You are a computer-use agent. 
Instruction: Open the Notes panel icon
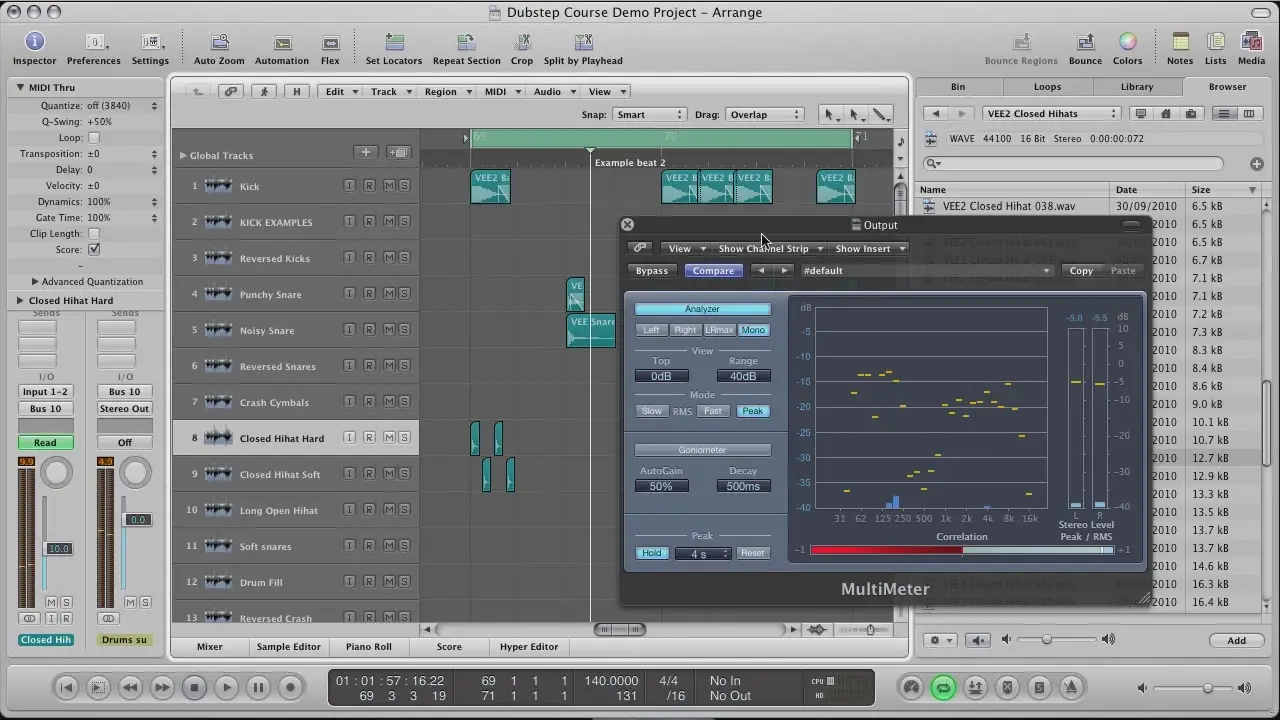[x=1180, y=42]
